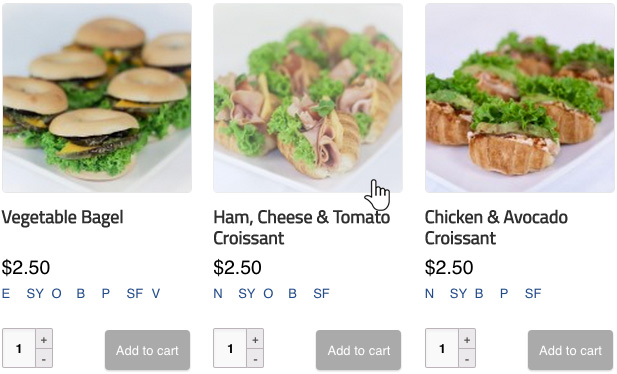Open the Chicken & Avocado Croissant photo
The image size is (617, 374).
pos(519,98)
